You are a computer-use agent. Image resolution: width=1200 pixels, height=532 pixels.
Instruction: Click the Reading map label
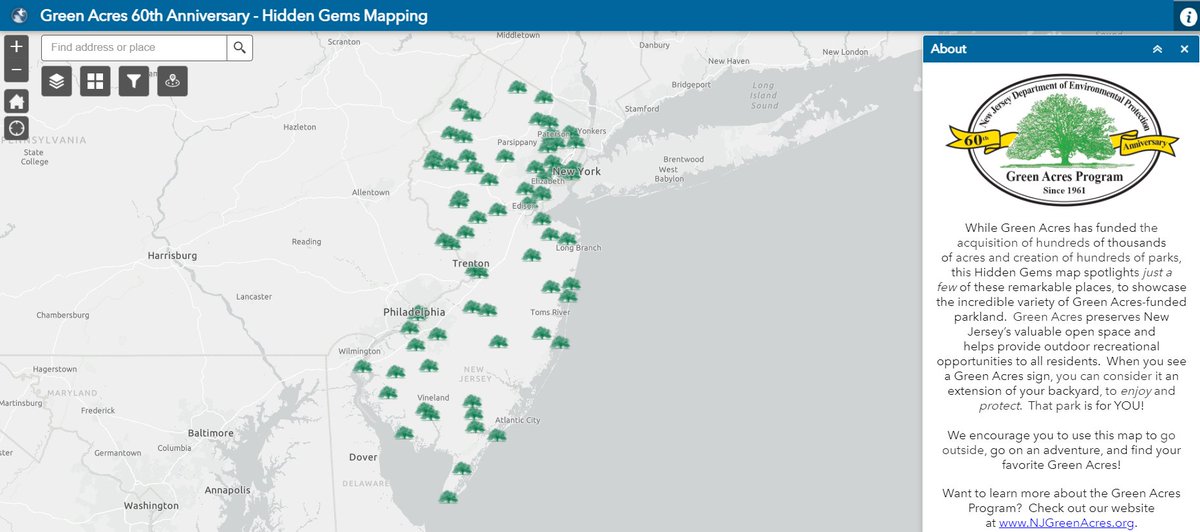click(306, 242)
